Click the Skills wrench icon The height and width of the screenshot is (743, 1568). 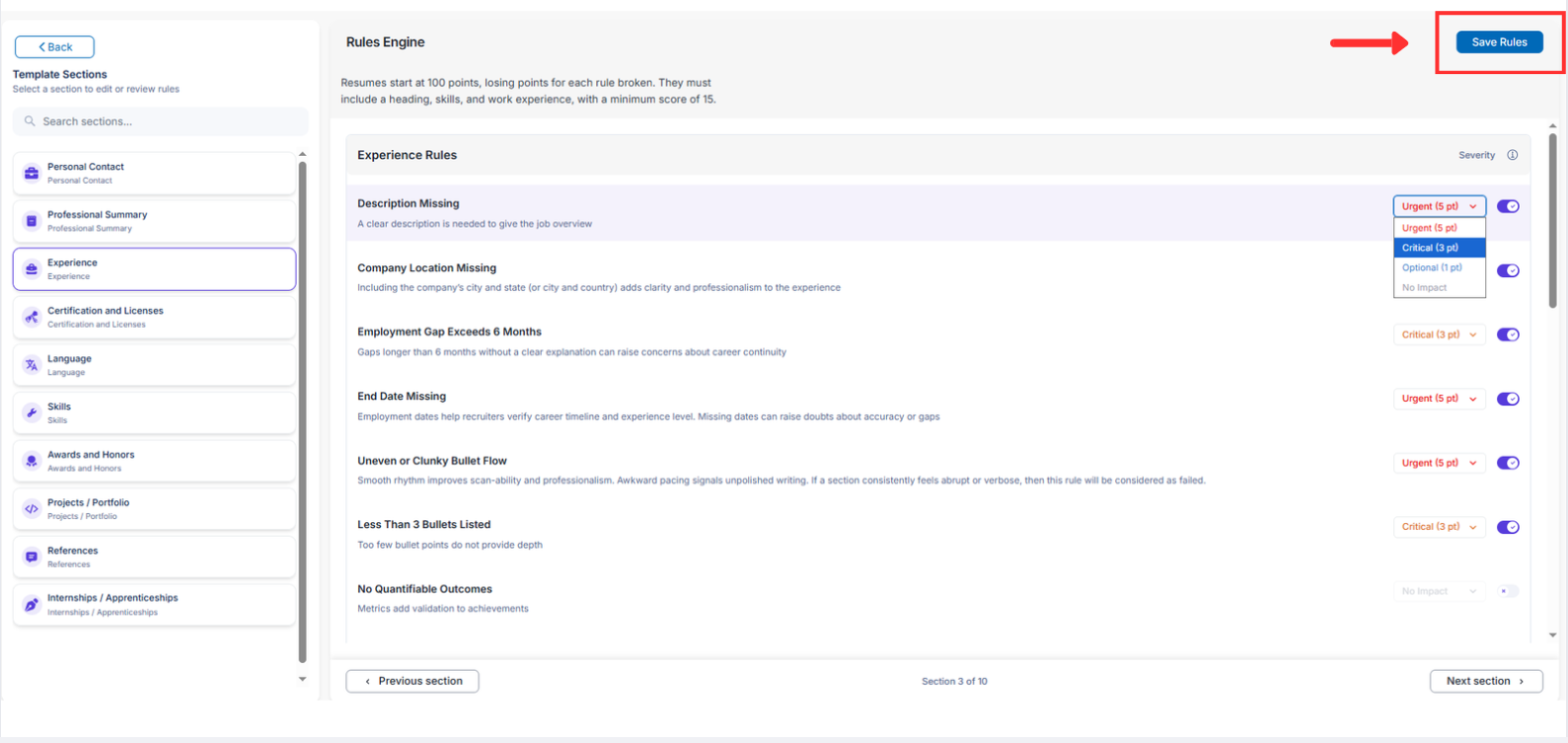click(x=32, y=412)
